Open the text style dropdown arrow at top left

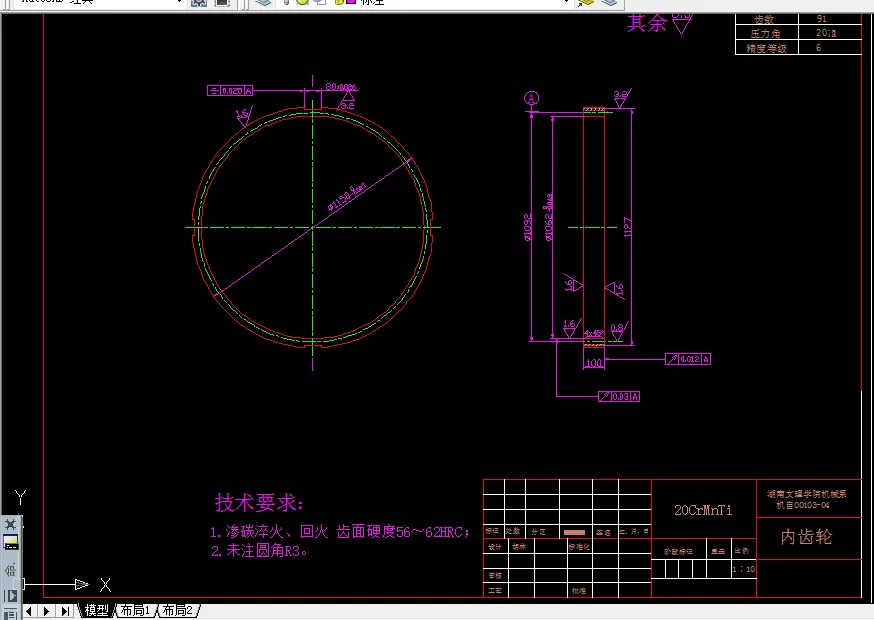179,2
